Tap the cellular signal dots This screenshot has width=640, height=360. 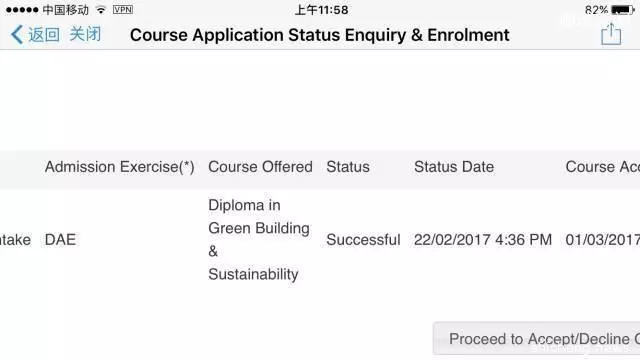click(x=22, y=10)
